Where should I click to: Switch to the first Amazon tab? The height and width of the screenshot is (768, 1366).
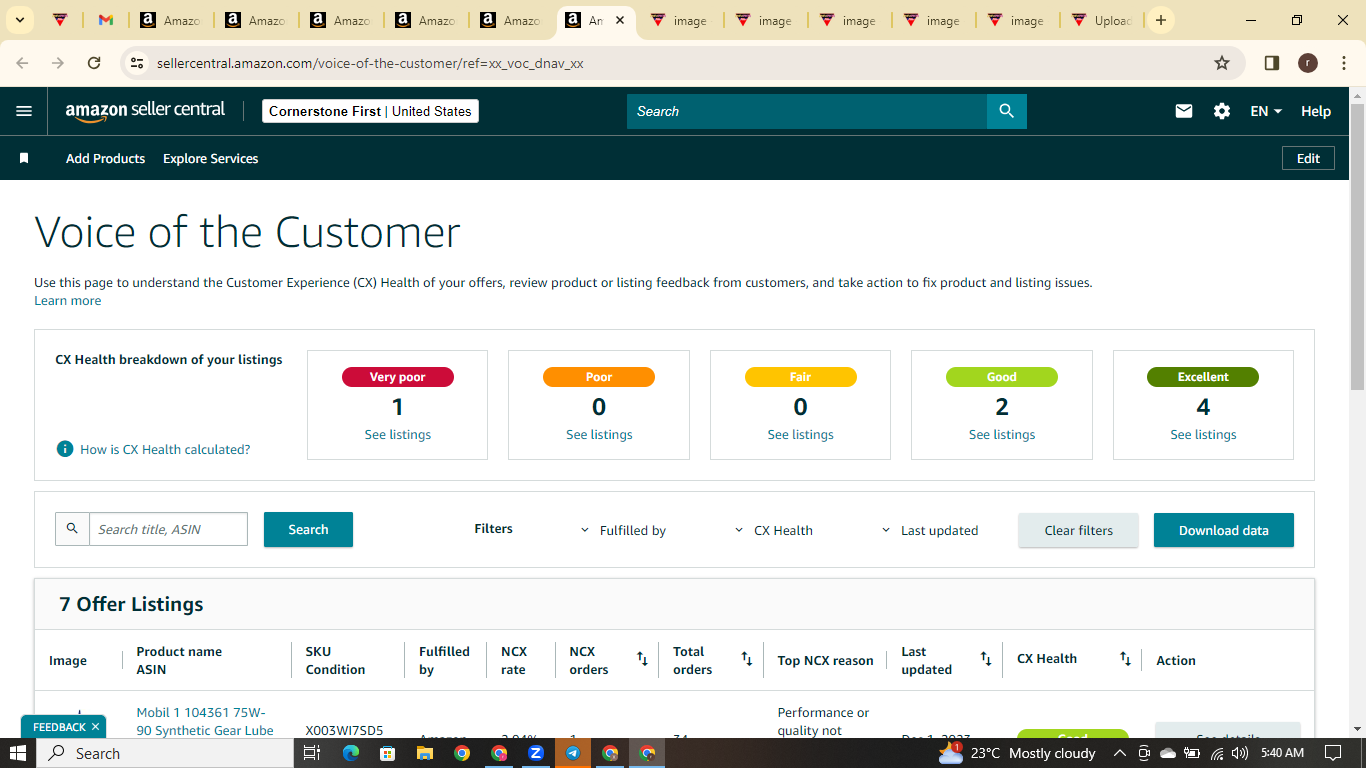point(171,20)
